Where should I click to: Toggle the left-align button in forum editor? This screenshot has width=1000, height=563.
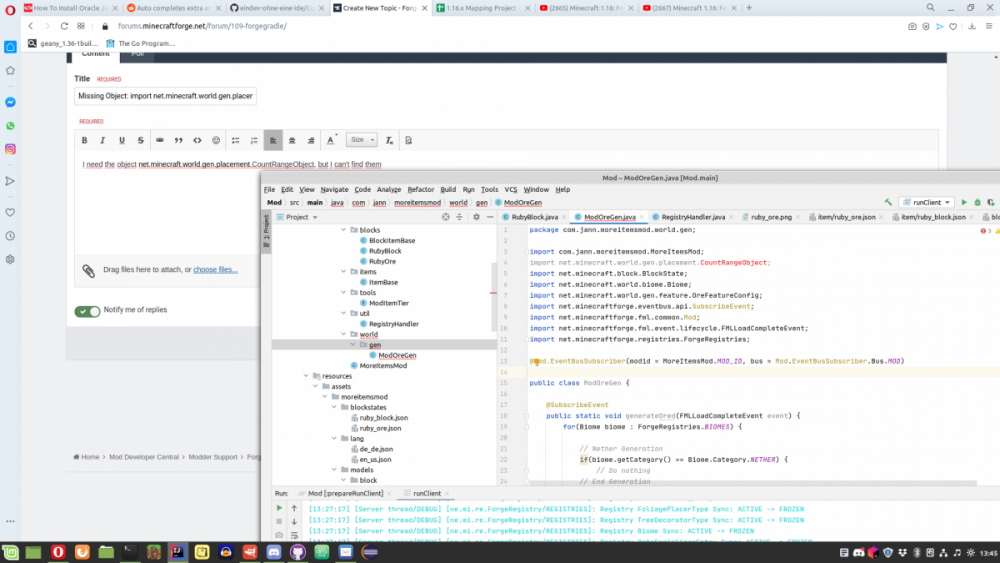(273, 140)
